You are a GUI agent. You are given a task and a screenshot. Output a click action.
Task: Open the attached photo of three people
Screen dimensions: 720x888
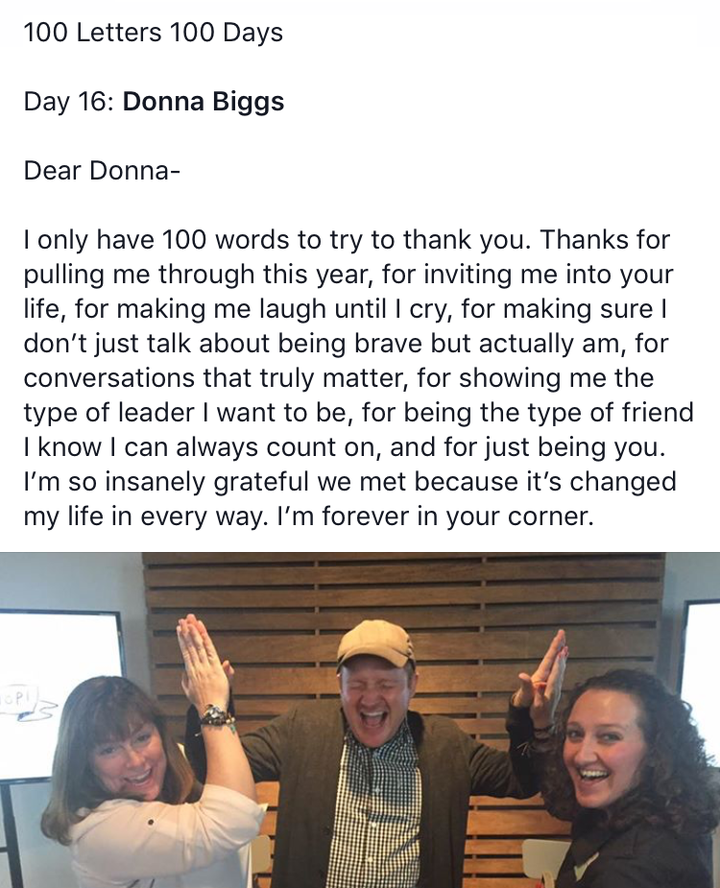[x=360, y=720]
